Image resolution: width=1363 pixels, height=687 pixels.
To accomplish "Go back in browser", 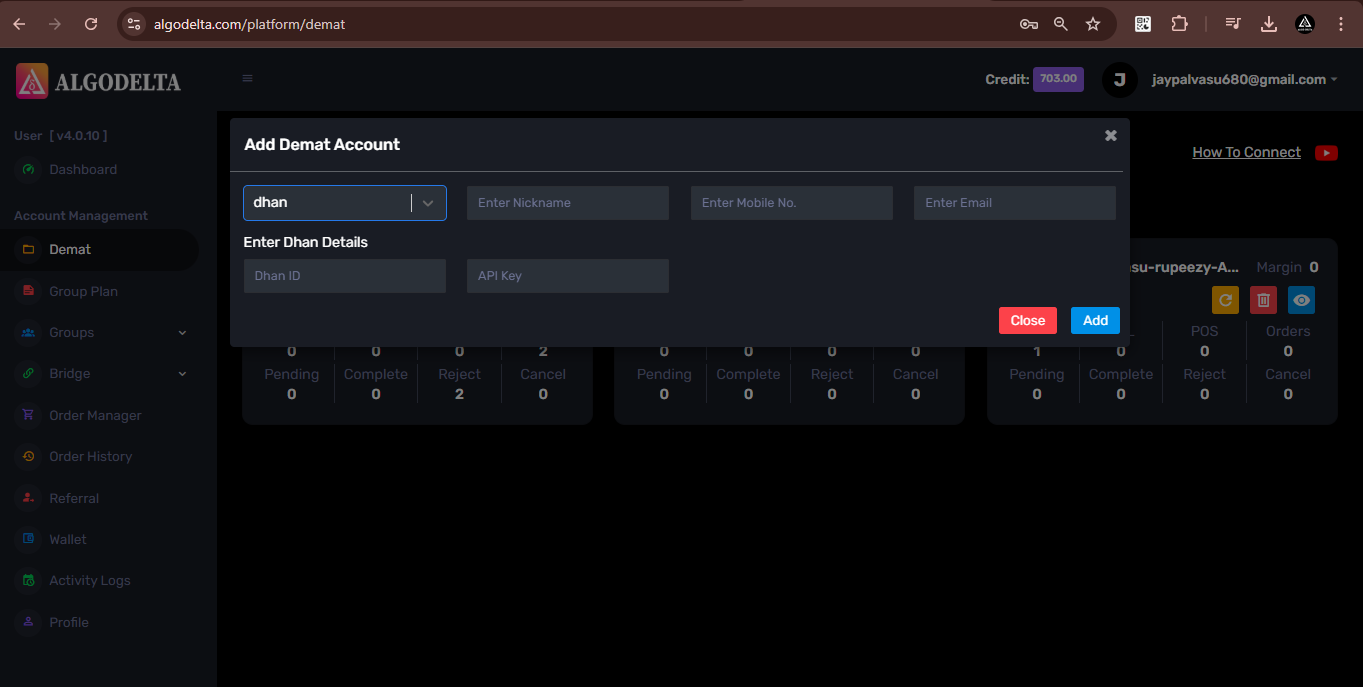I will [19, 24].
